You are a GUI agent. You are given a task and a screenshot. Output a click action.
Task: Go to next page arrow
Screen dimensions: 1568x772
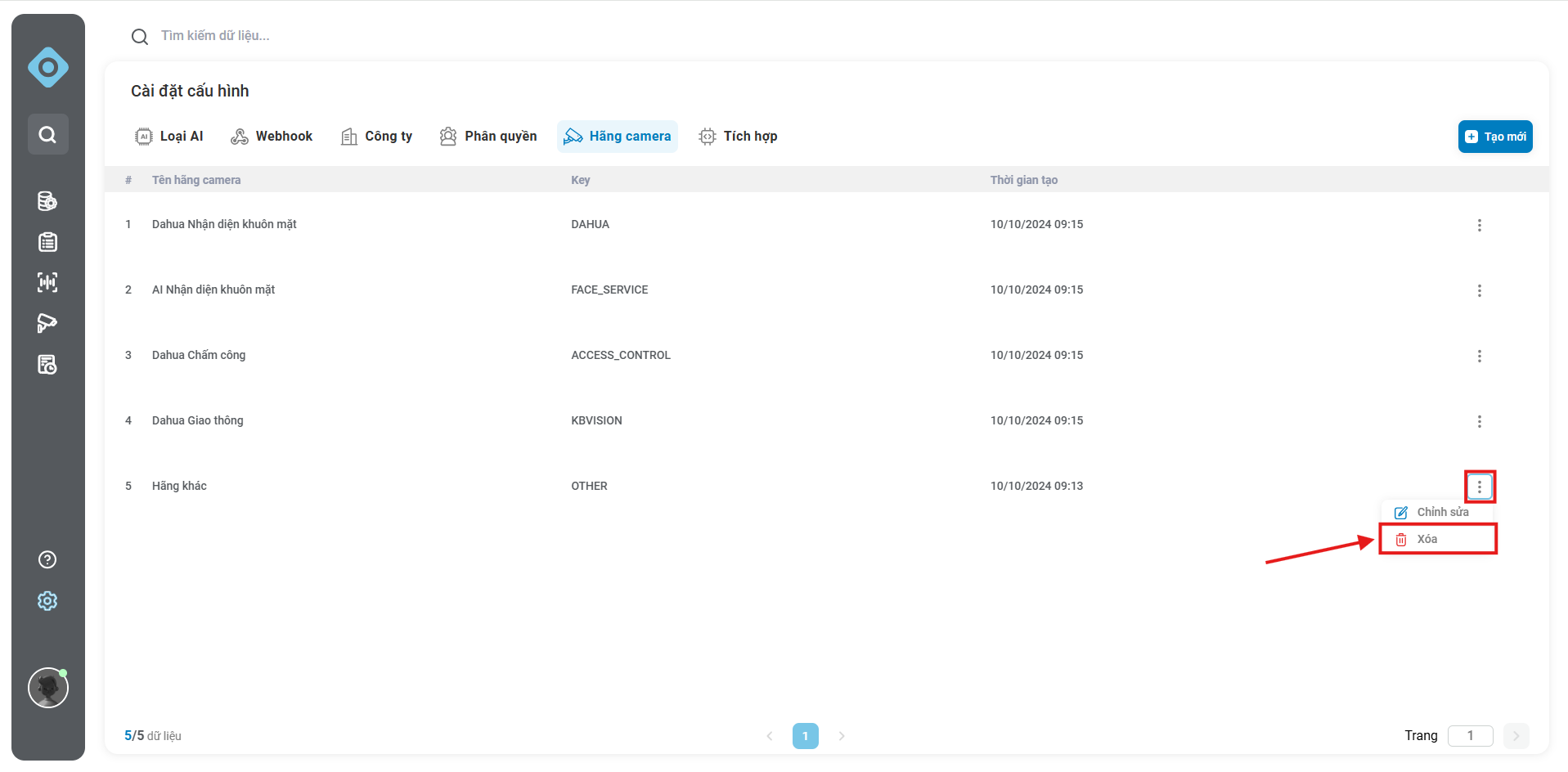[842, 736]
